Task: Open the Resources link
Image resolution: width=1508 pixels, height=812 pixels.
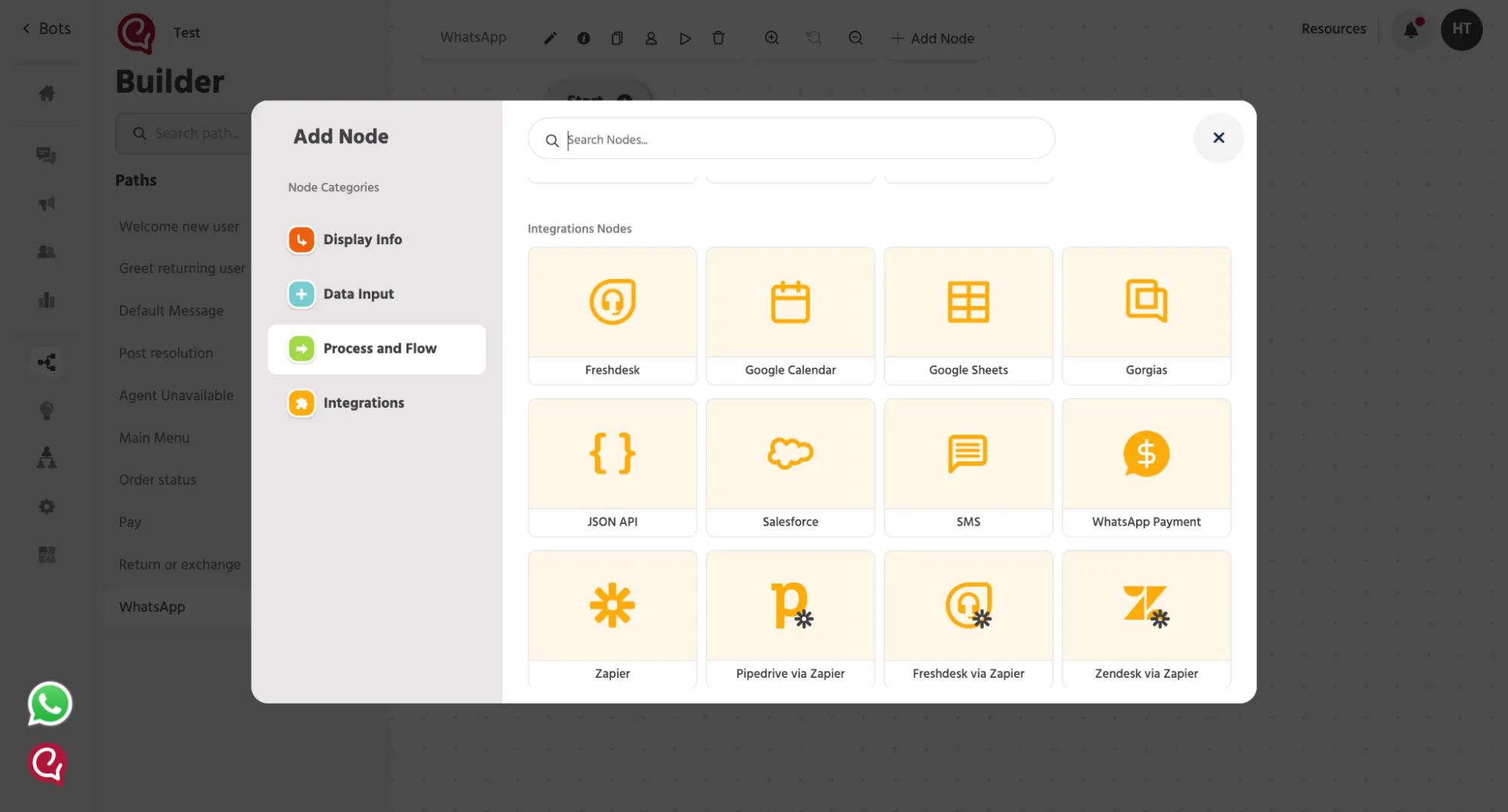Action: [1333, 29]
